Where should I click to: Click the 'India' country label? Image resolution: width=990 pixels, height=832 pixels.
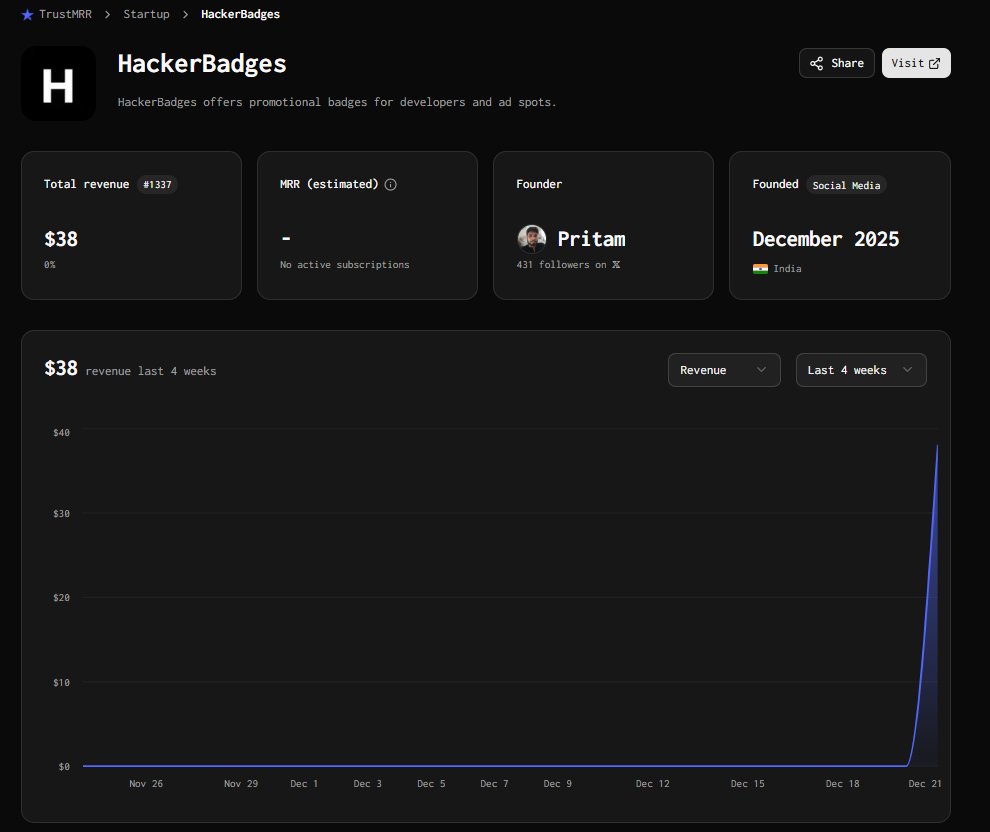787,269
